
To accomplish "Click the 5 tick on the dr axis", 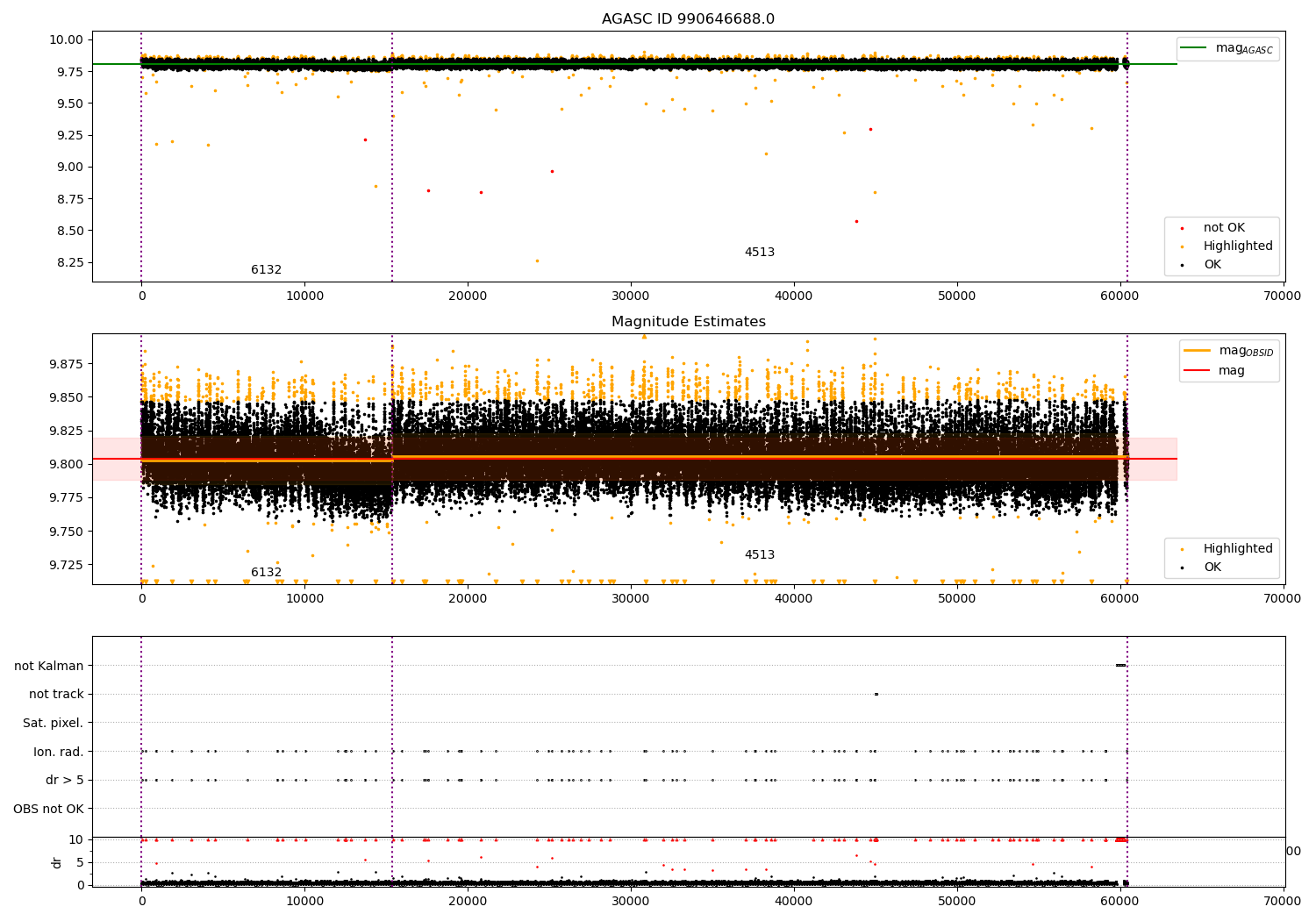I will (x=80, y=862).
